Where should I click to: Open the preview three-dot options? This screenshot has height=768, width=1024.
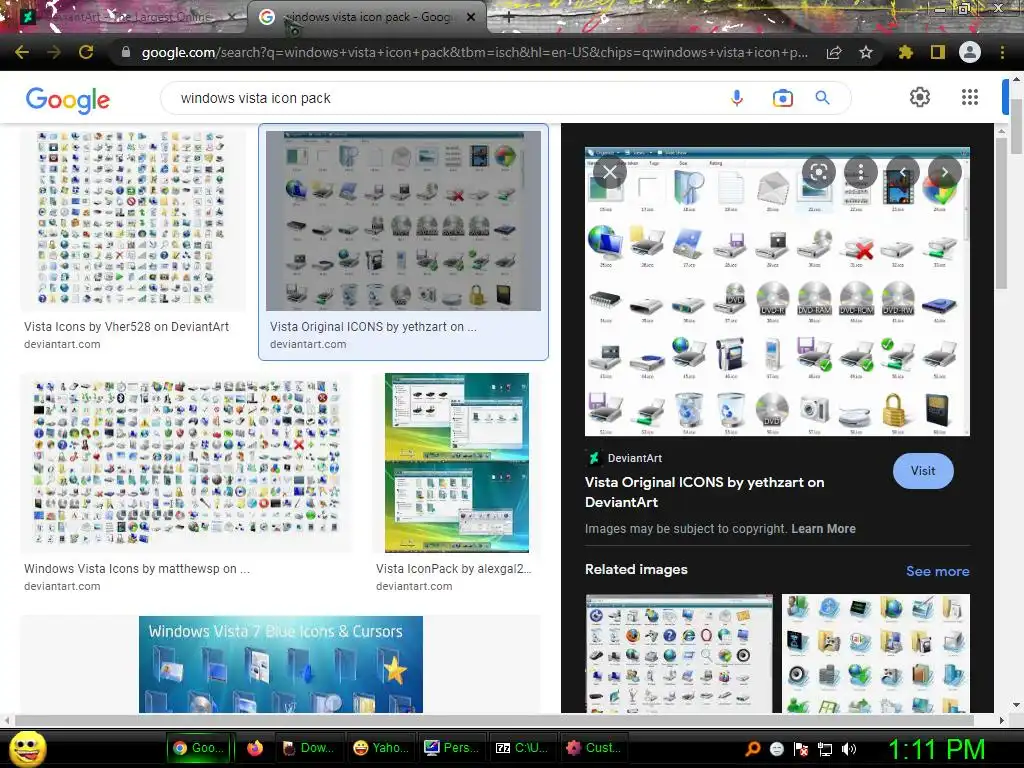point(861,172)
